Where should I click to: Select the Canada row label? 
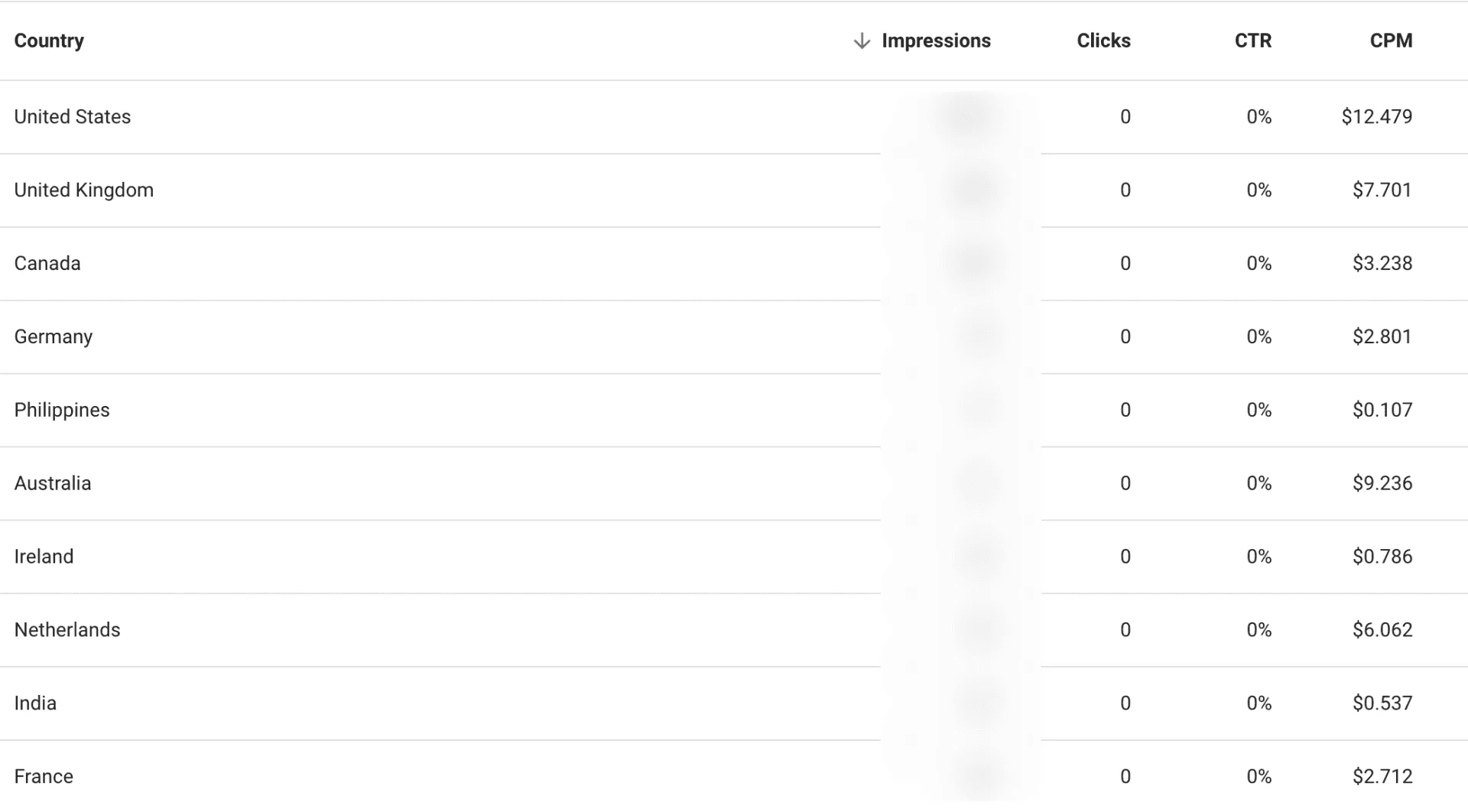click(47, 263)
